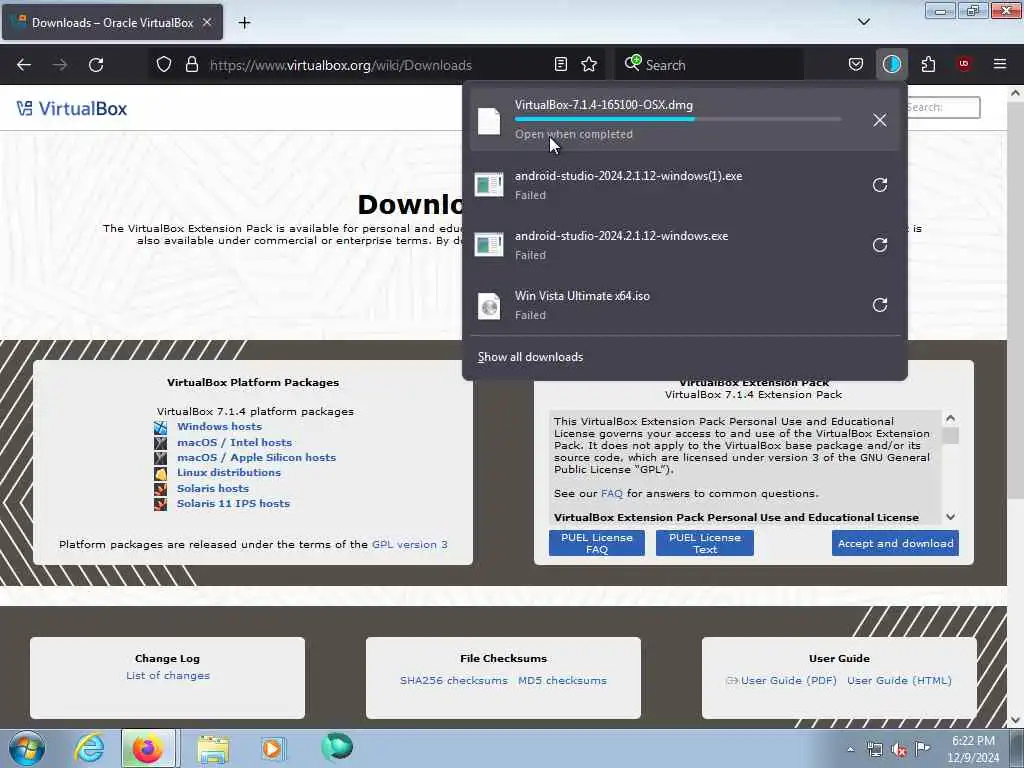
Task: Open the Linux distributions link
Action: coord(229,472)
